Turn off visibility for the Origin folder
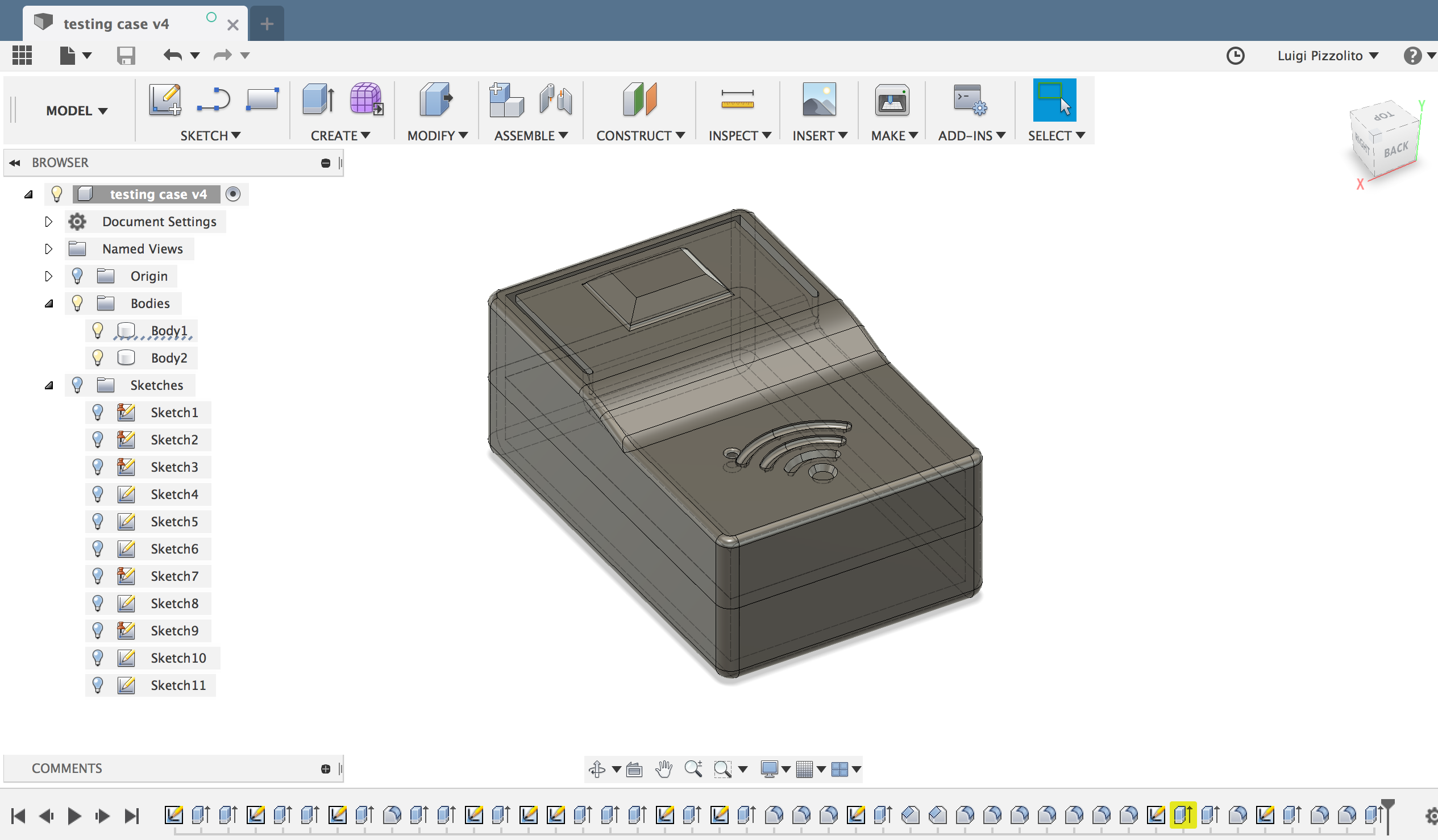This screenshot has width=1438, height=840. point(78,276)
